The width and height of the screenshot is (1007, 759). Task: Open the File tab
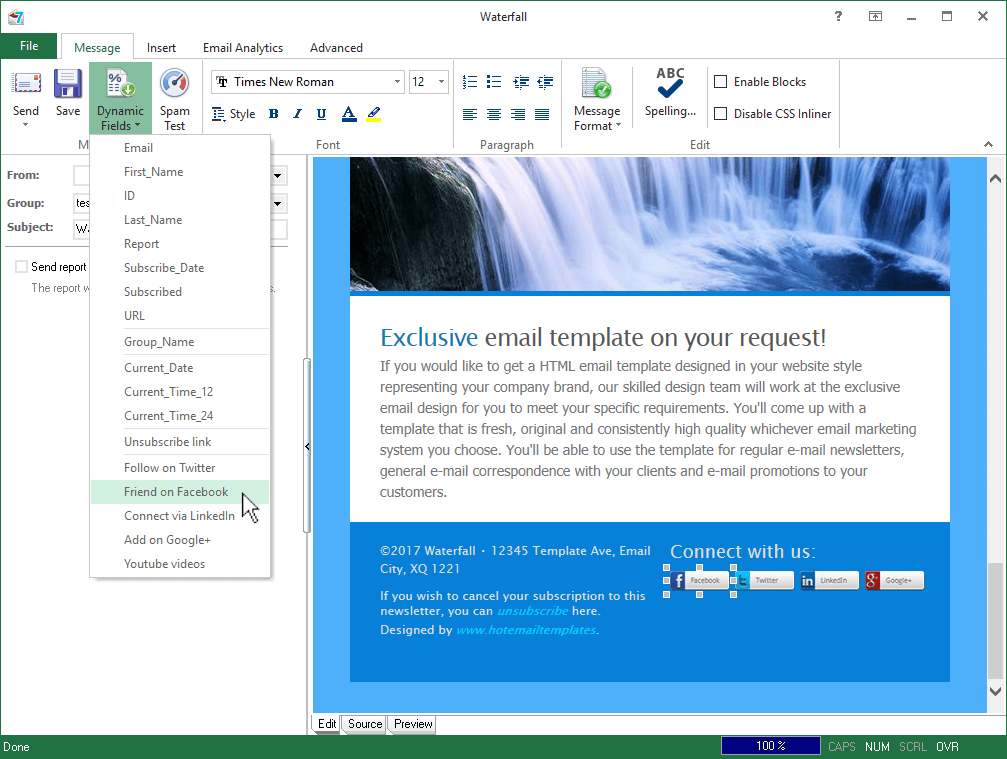tap(29, 46)
